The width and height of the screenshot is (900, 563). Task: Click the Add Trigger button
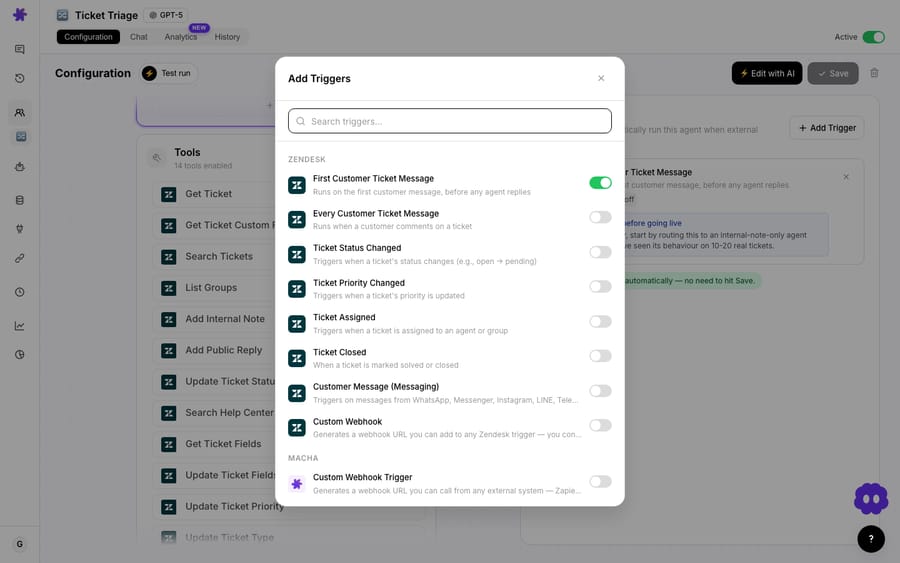[x=827, y=128]
